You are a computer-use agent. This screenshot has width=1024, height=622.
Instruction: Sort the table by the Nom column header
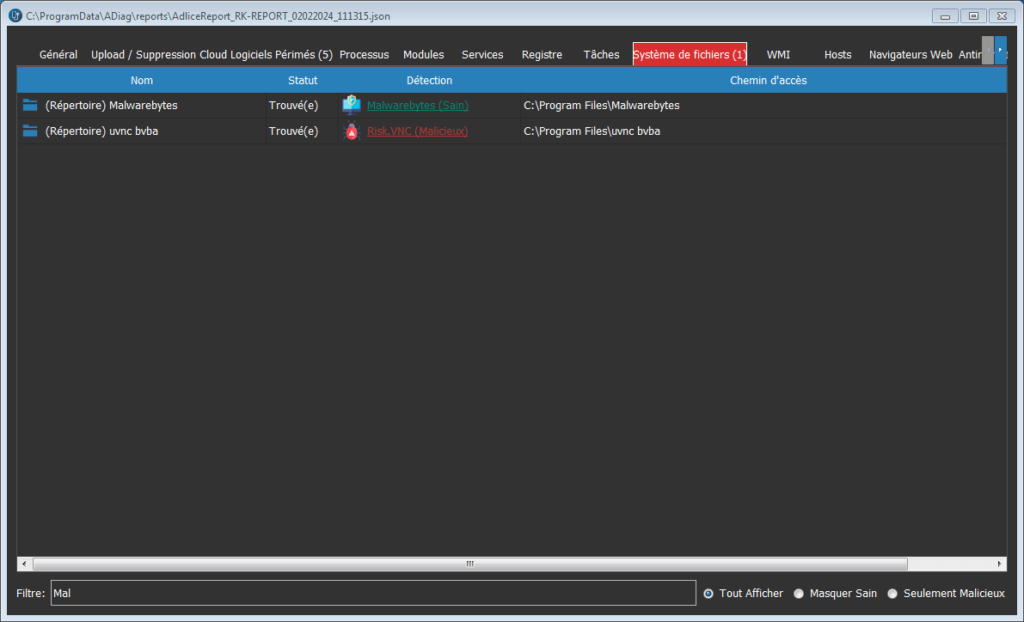point(141,80)
